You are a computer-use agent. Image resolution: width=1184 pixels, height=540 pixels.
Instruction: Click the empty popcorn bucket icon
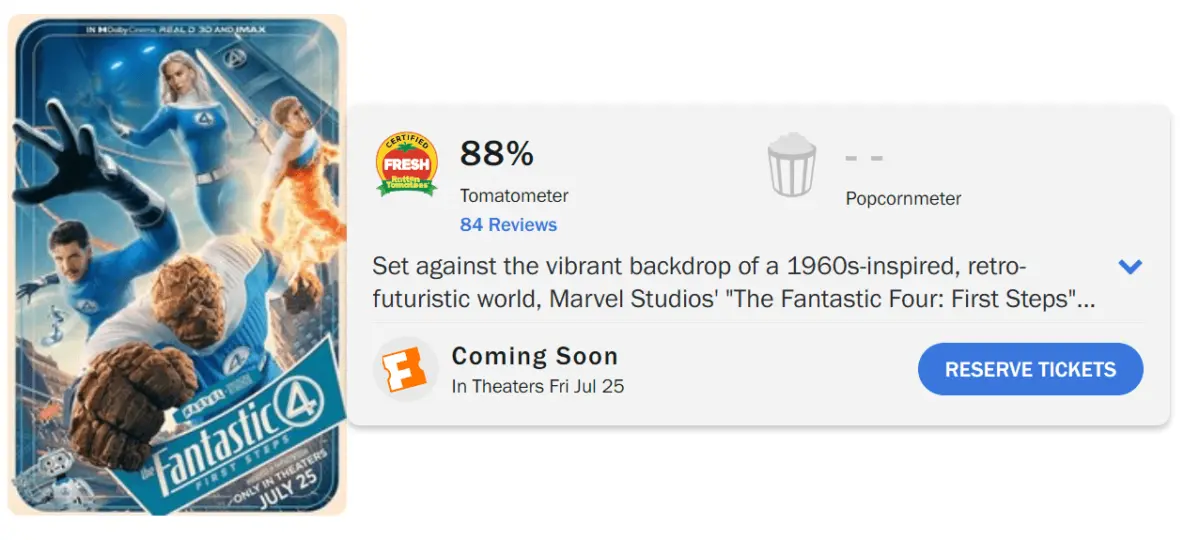tap(791, 165)
